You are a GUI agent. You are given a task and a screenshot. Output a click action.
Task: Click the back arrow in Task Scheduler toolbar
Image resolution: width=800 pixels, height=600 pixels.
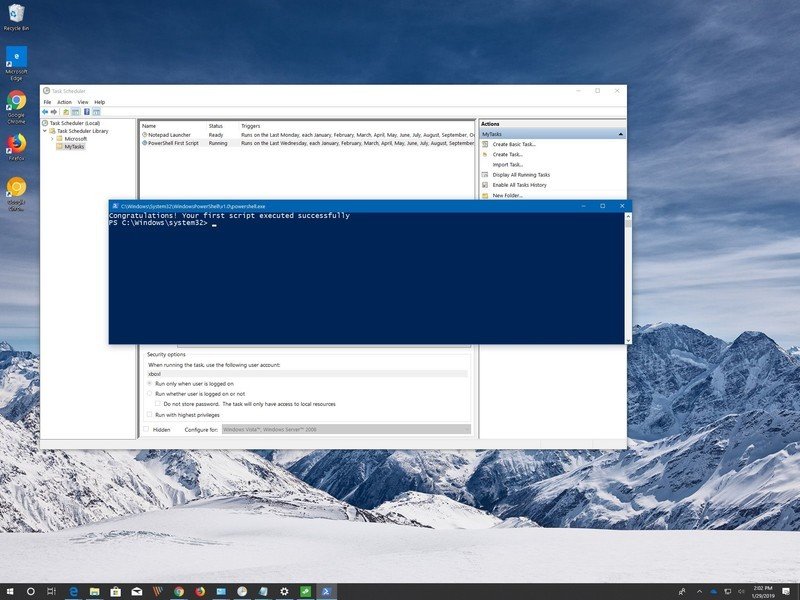tap(45, 112)
